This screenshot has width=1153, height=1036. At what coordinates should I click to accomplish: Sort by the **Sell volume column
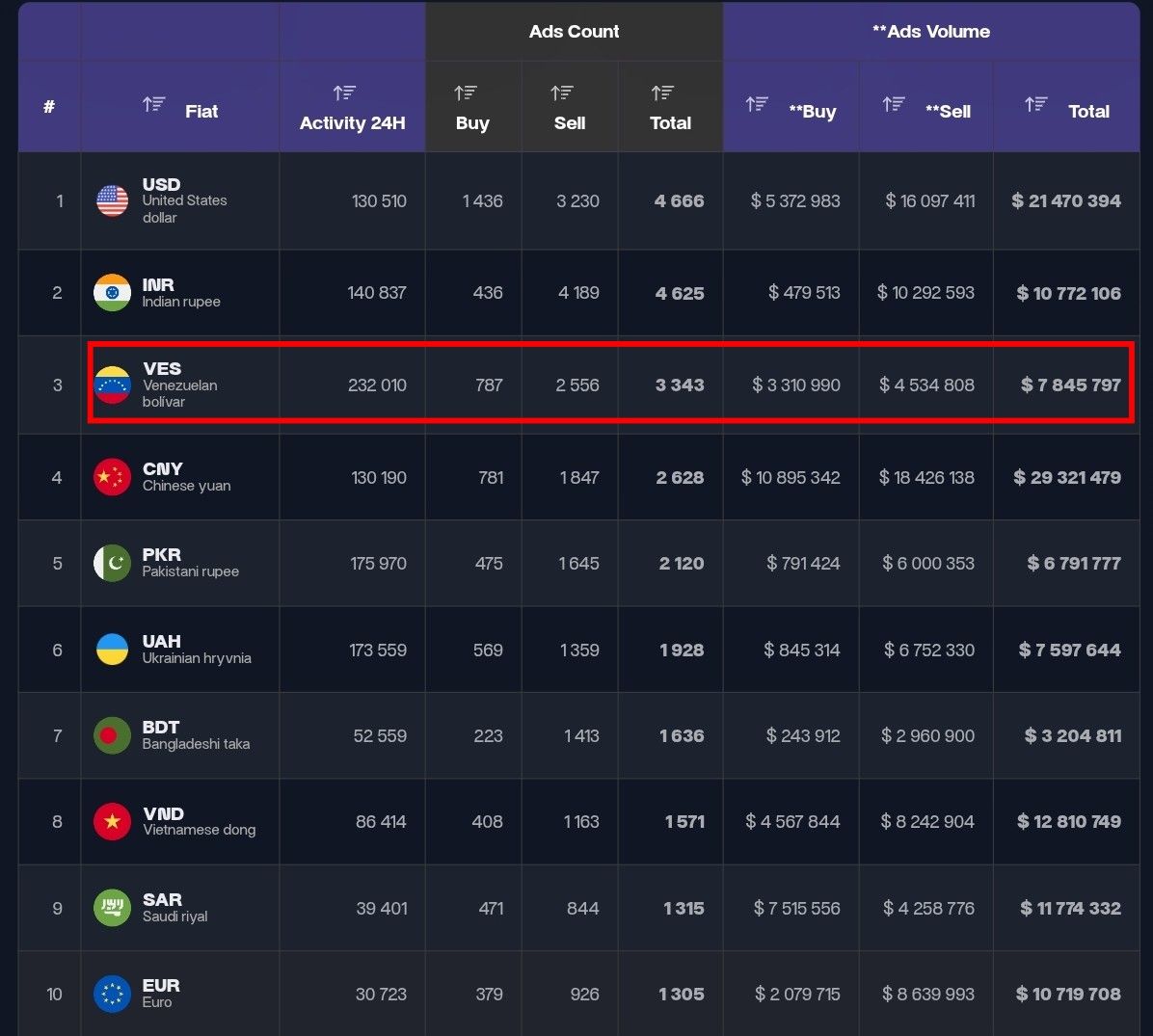click(x=892, y=103)
